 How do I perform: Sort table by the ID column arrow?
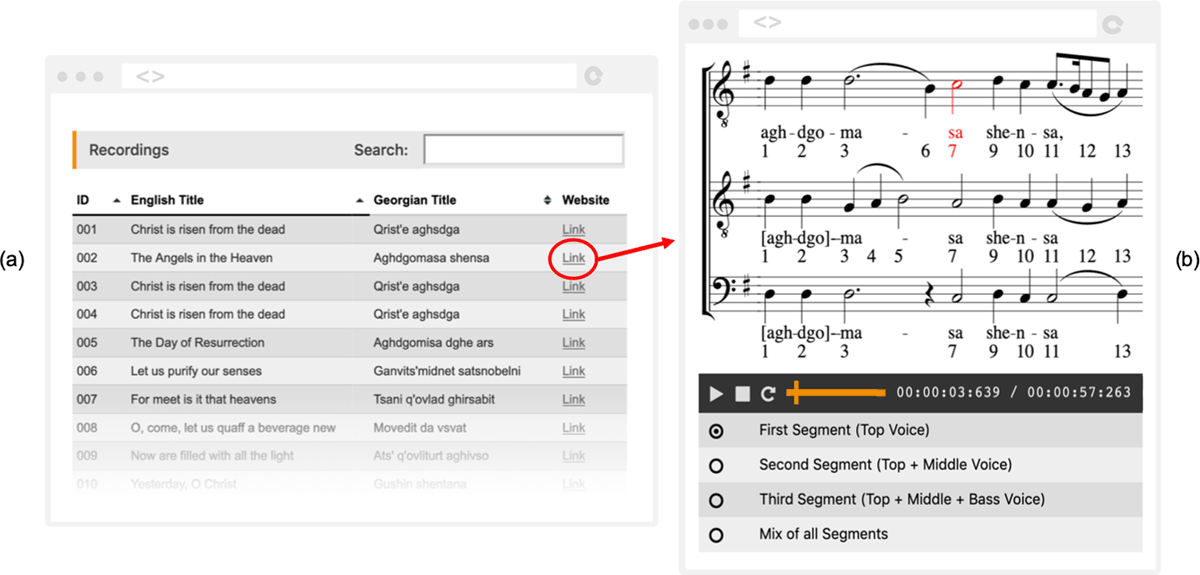117,201
